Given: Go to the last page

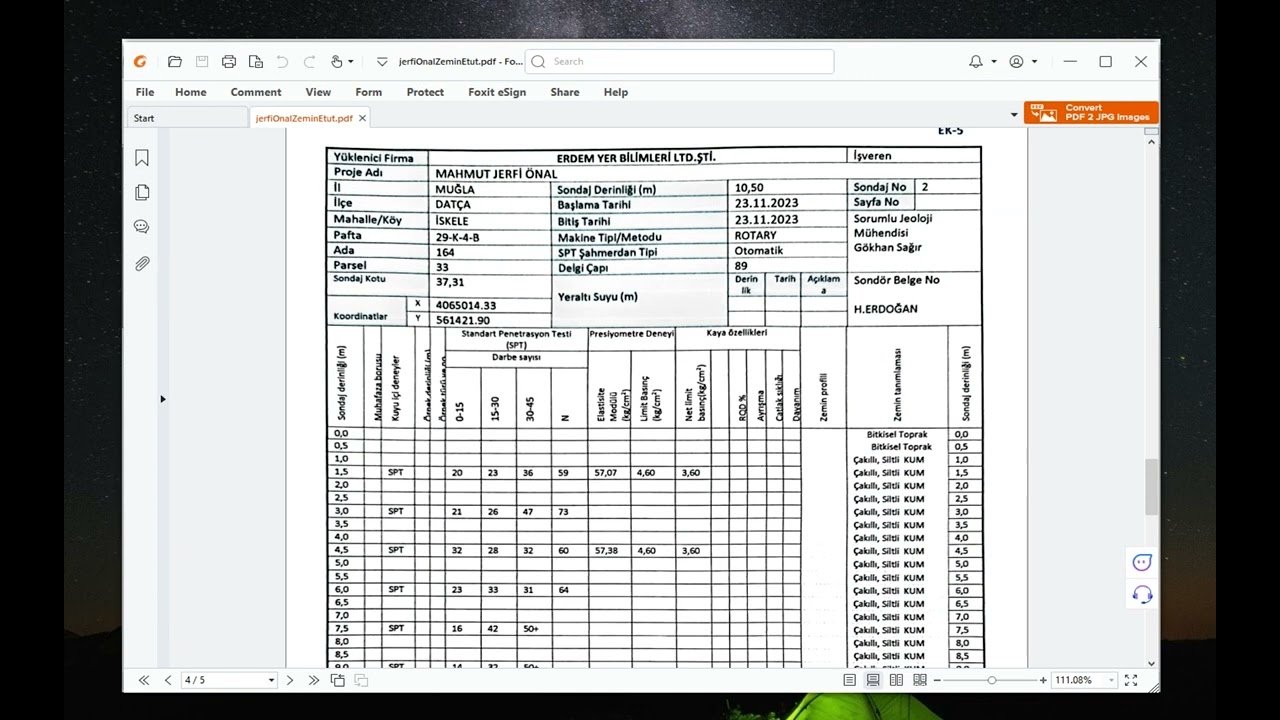Looking at the screenshot, I should (x=314, y=680).
